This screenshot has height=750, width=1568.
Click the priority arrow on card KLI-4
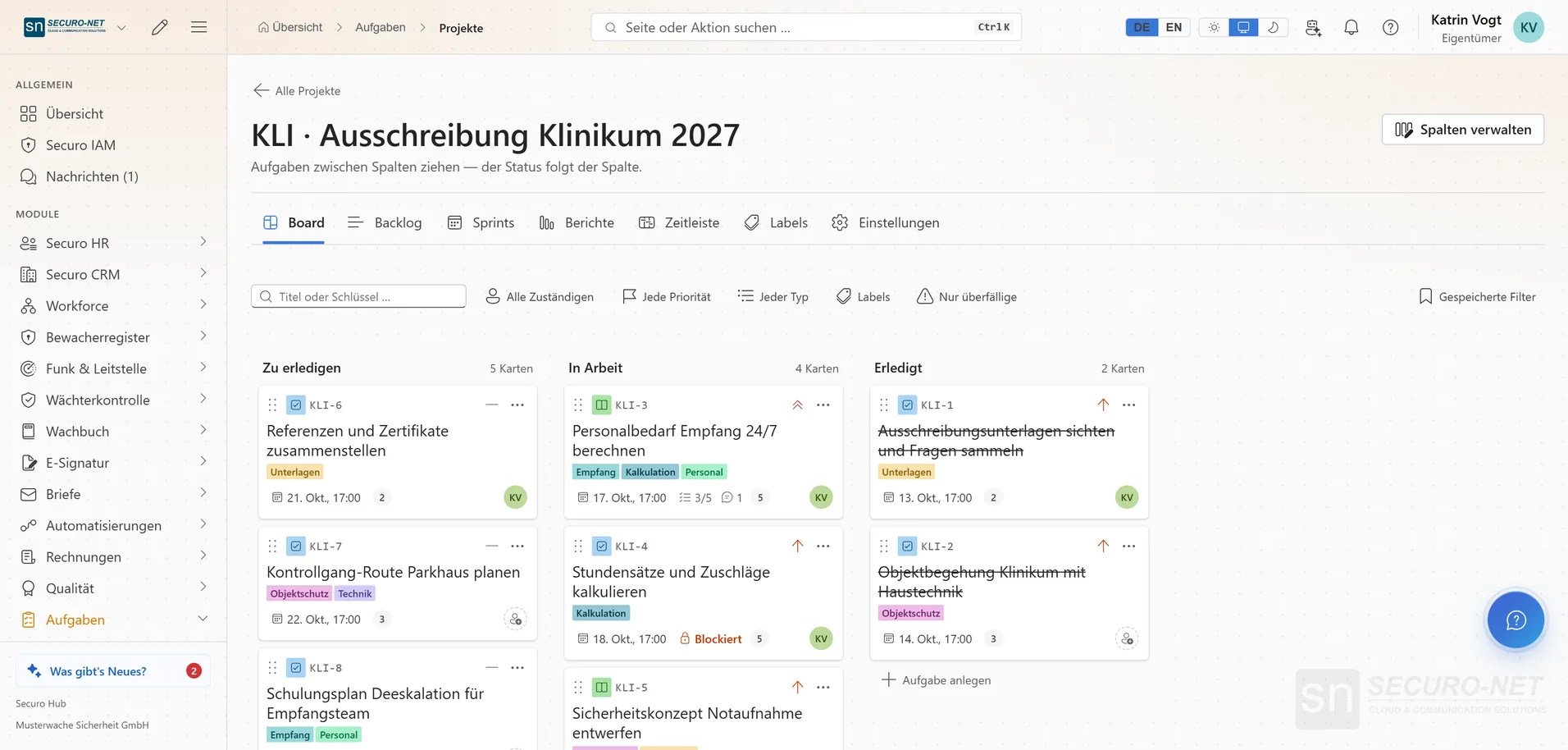point(797,546)
